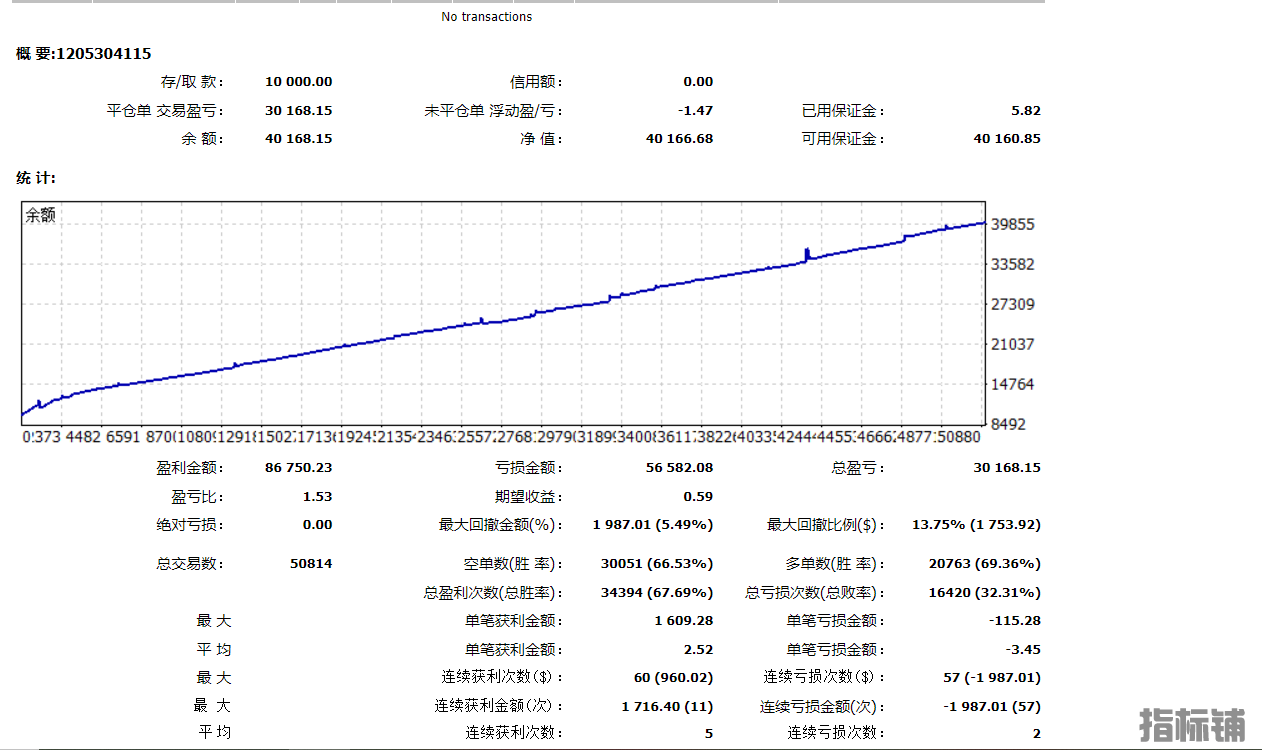Image resolution: width=1262 pixels, height=750 pixels.
Task: Select consecutive loss value -1 987.01 (57)
Action: pyautogui.click(x=992, y=706)
